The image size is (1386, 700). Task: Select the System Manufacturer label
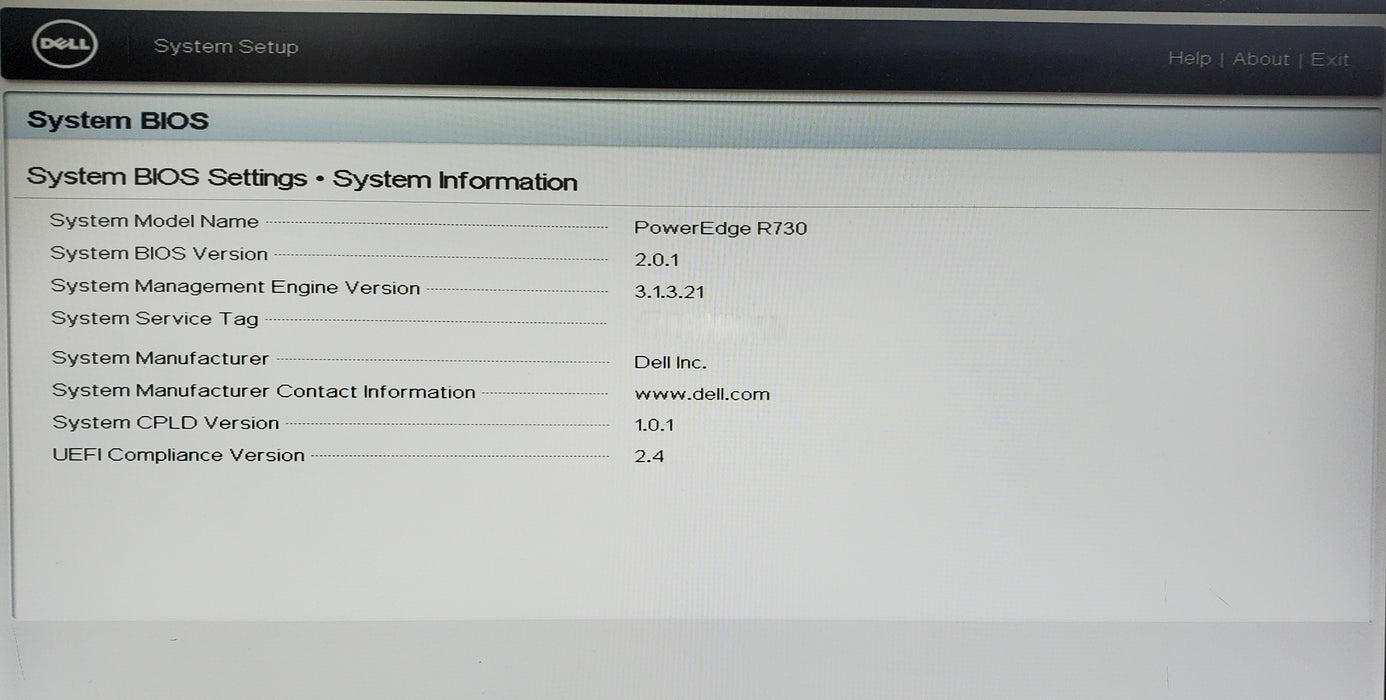pyautogui.click(x=160, y=358)
